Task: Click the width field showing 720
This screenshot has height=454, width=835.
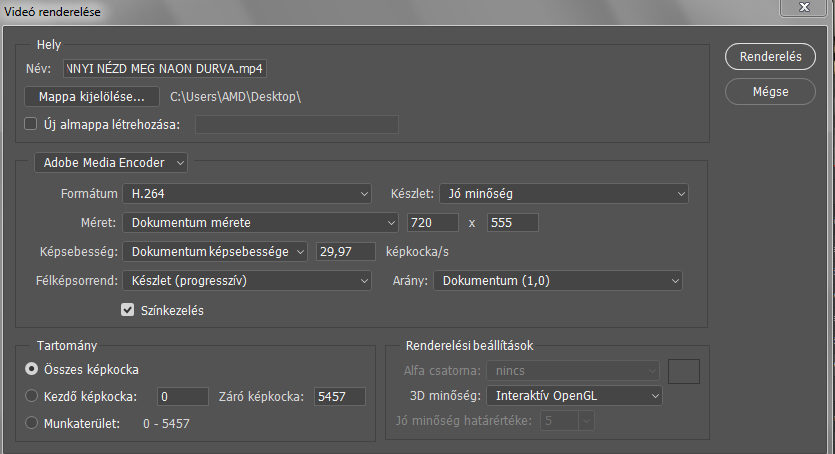Action: coord(433,222)
